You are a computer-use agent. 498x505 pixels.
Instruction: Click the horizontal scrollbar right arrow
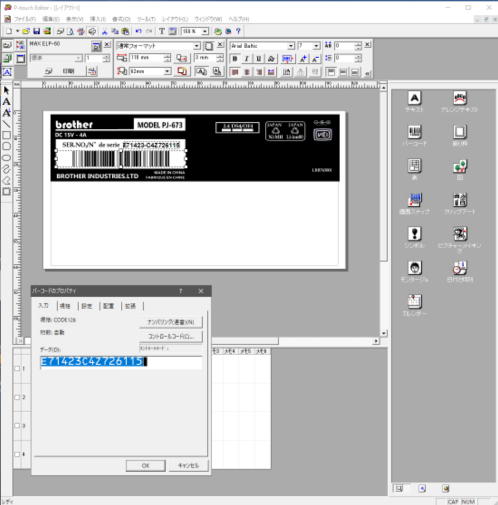pyautogui.click(x=376, y=341)
